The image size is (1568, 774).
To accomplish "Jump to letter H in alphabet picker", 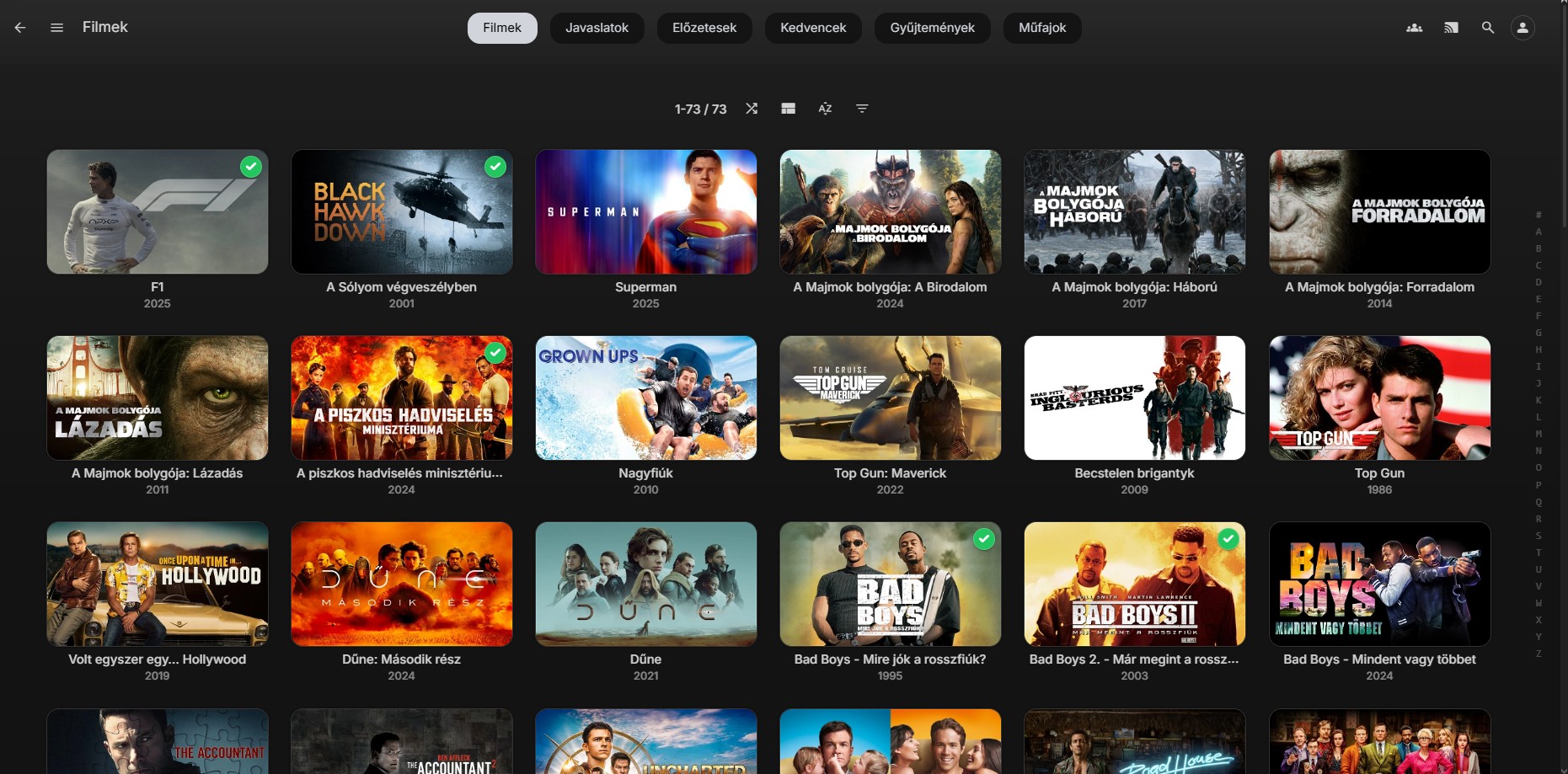I will (1539, 350).
